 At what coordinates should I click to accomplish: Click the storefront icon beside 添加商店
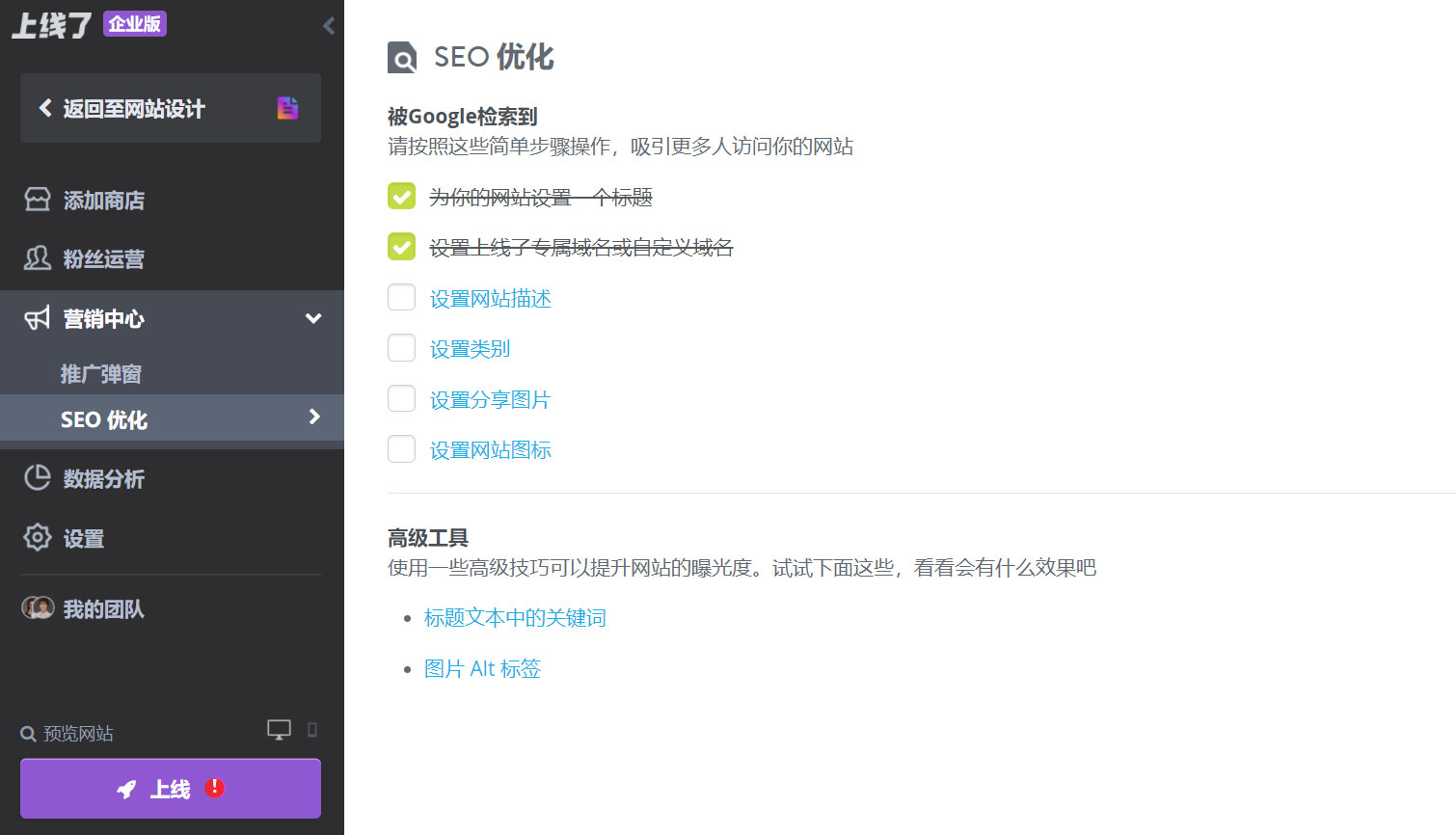pyautogui.click(x=36, y=200)
